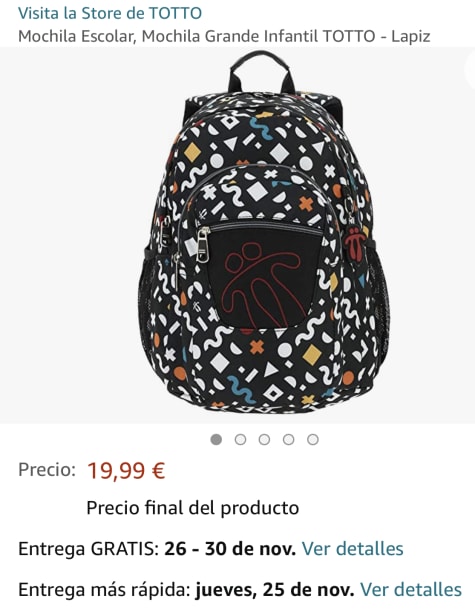Select the second image carousel dot
The width and height of the screenshot is (475, 613).
tap(240, 439)
